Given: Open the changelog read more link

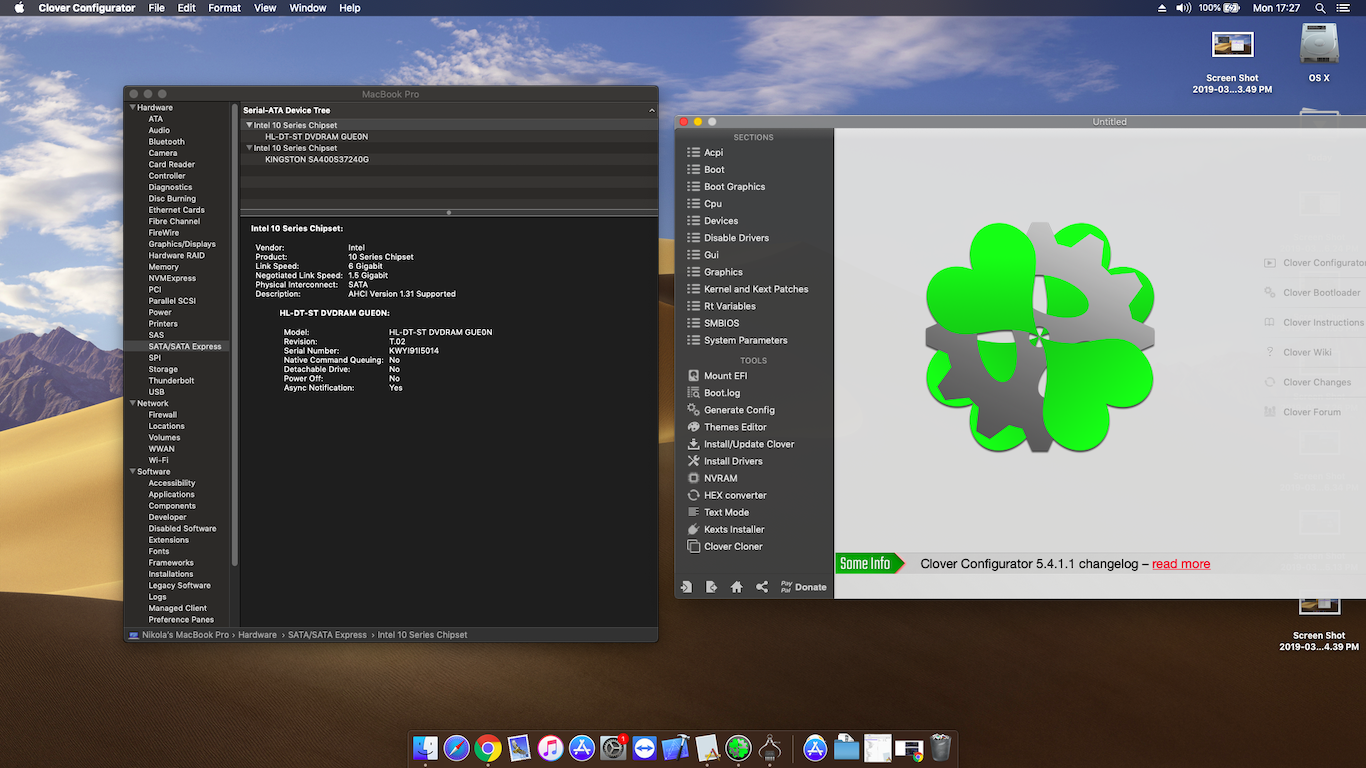Looking at the screenshot, I should click(x=1180, y=564).
